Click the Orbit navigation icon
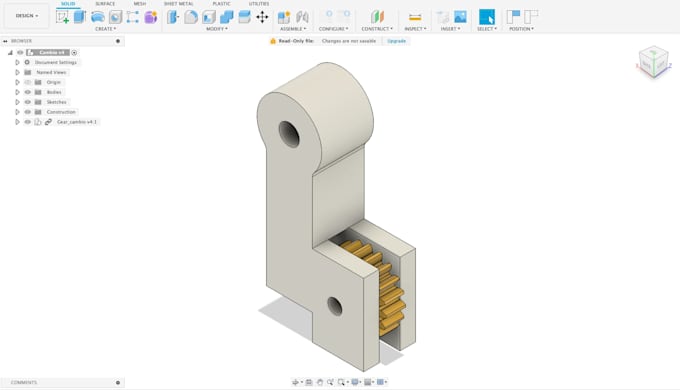Screen dimensions: 680x390 click(x=296, y=382)
